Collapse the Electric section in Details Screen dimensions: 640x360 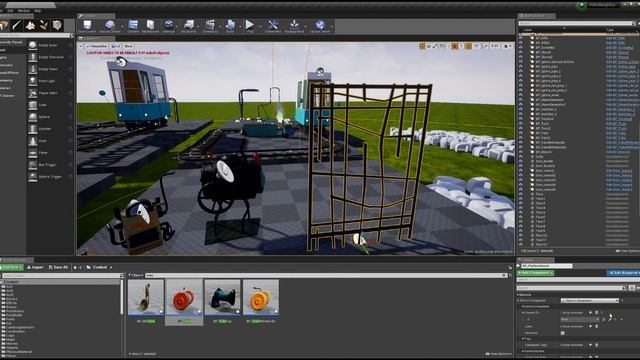(x=518, y=295)
